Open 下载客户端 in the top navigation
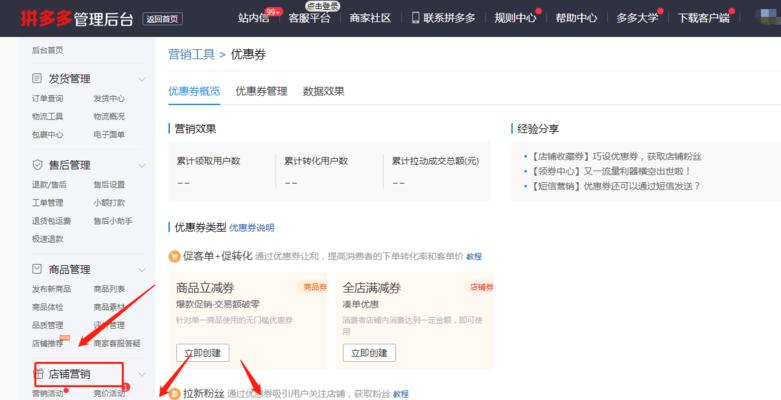The height and width of the screenshot is (400, 781). click(704, 18)
